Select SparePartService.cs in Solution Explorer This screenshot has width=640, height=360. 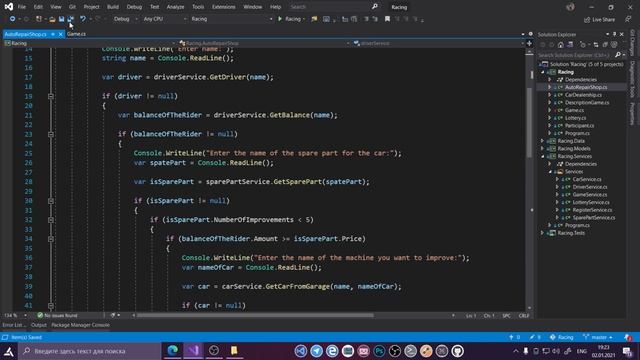[x=594, y=218]
